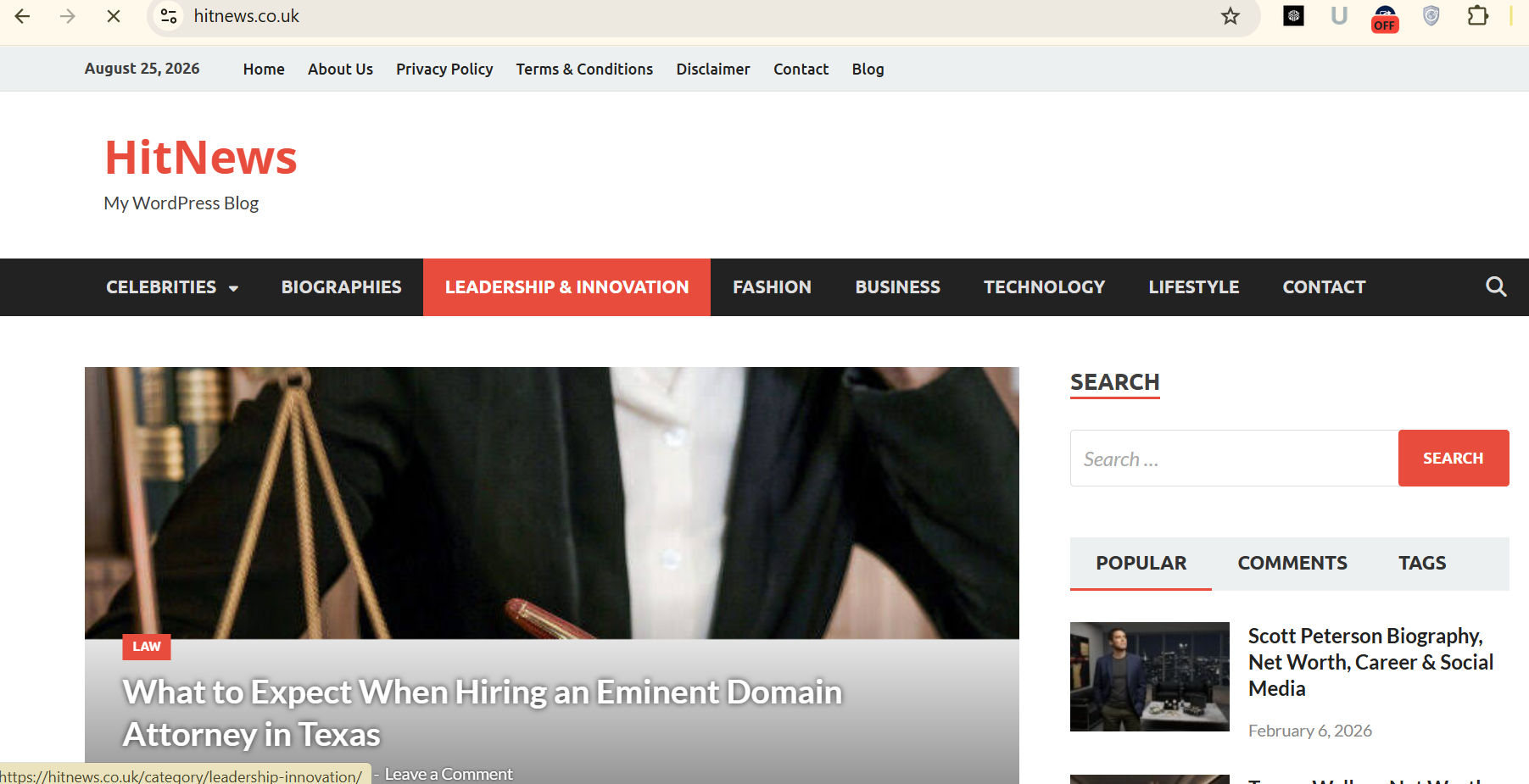Open the Blog link
Image resolution: width=1529 pixels, height=784 pixels.
pos(868,70)
